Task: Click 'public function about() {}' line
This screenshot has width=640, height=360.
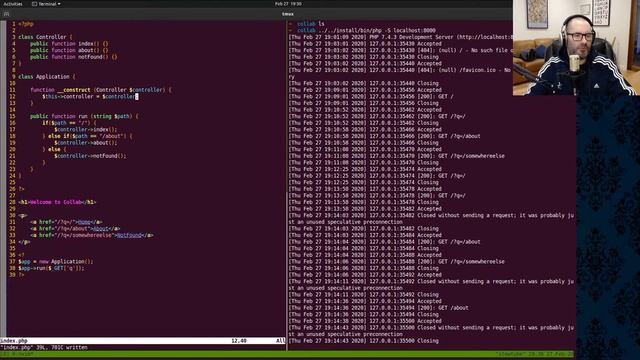Action: pos(69,50)
